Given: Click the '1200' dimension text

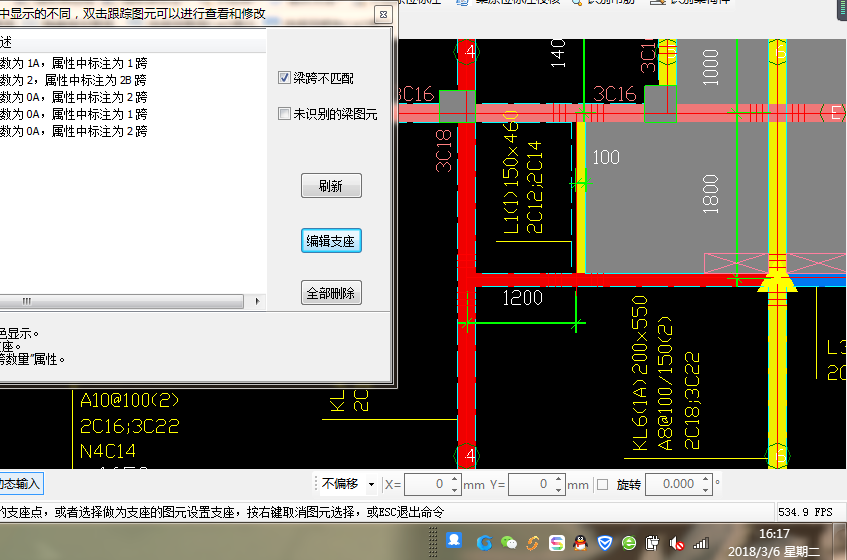Looking at the screenshot, I should [522, 298].
